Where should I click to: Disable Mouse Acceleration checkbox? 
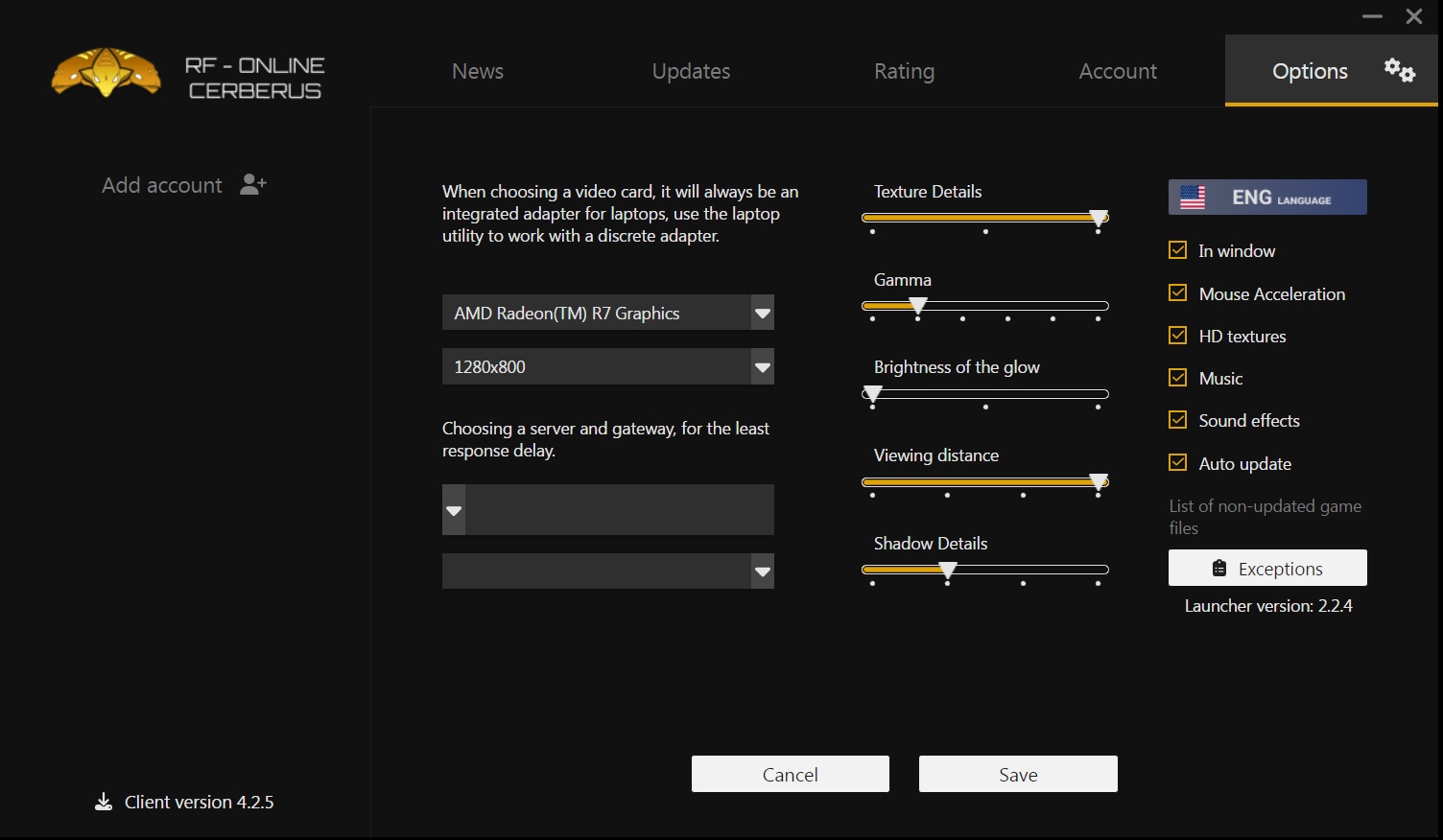click(1178, 293)
